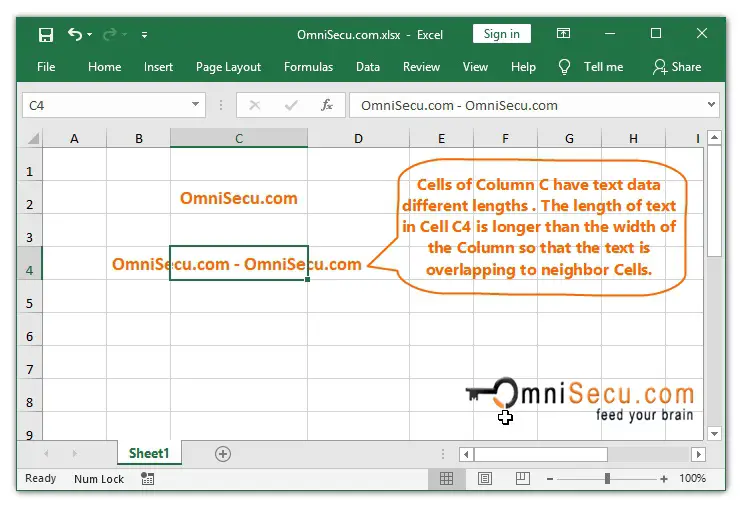Click the Undo arrow icon
Viewport: 744px width, 516px height.
click(x=75, y=34)
